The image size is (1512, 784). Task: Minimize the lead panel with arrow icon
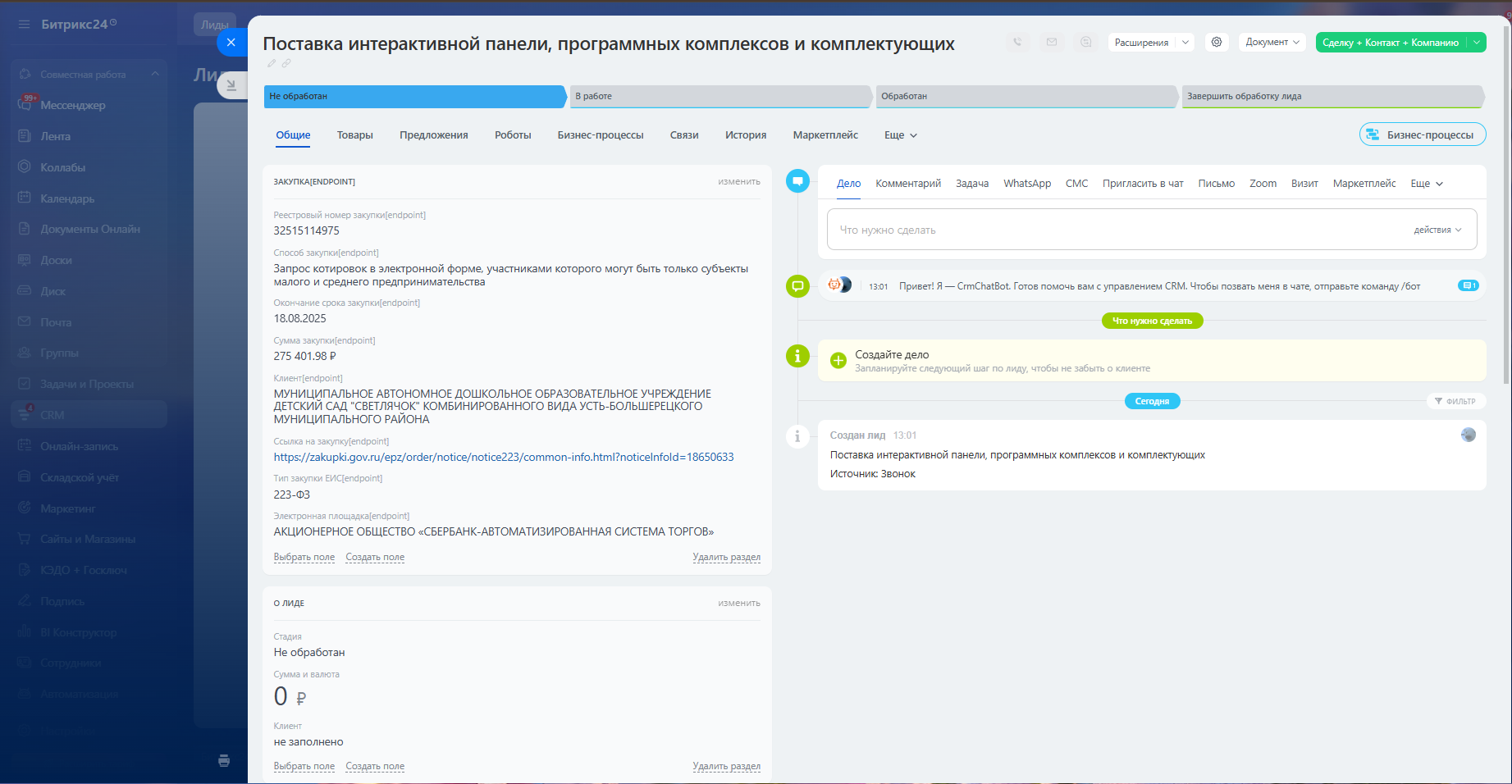tap(231, 84)
